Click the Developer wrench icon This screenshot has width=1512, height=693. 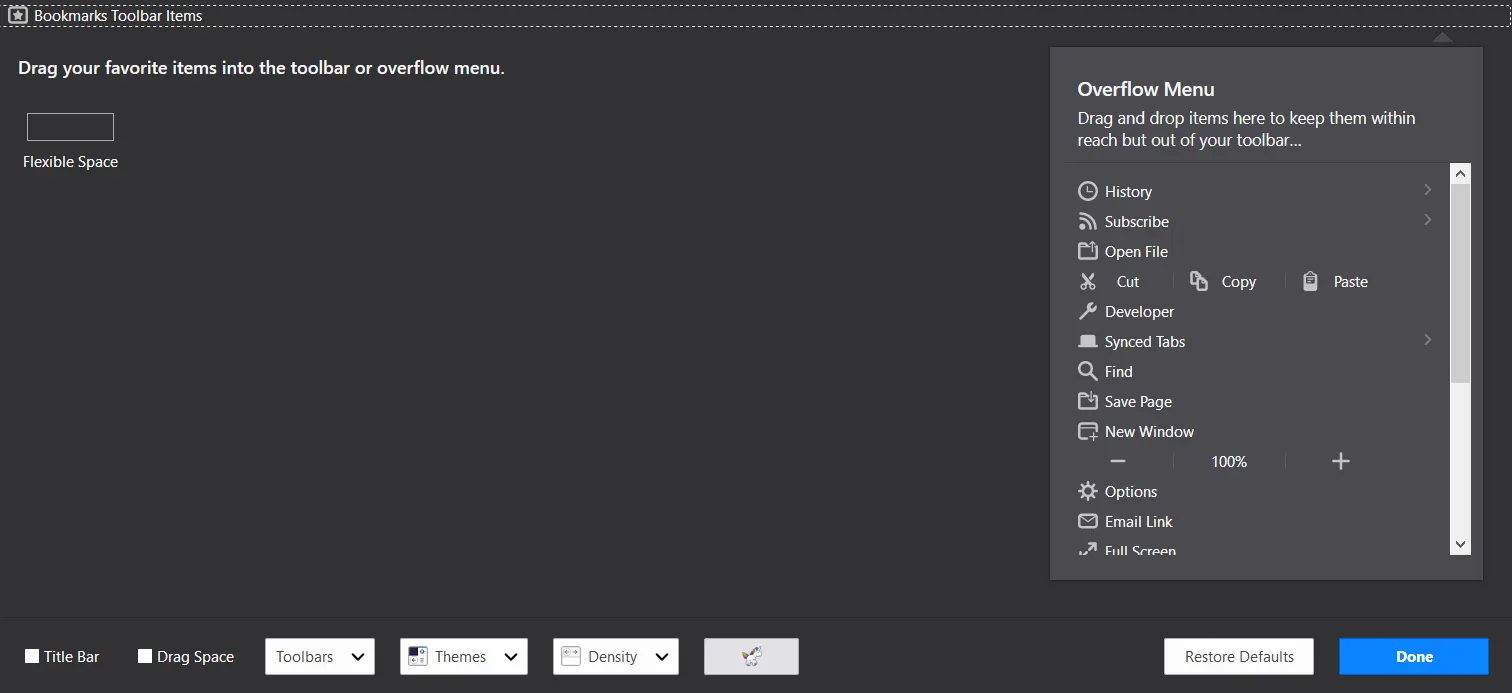1087,311
